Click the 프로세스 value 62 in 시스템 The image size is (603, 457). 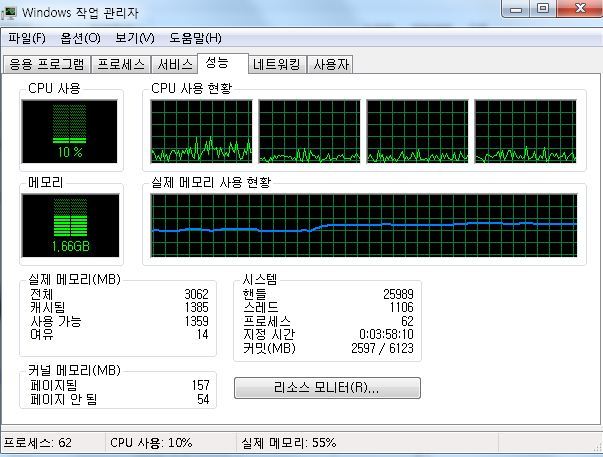407,321
